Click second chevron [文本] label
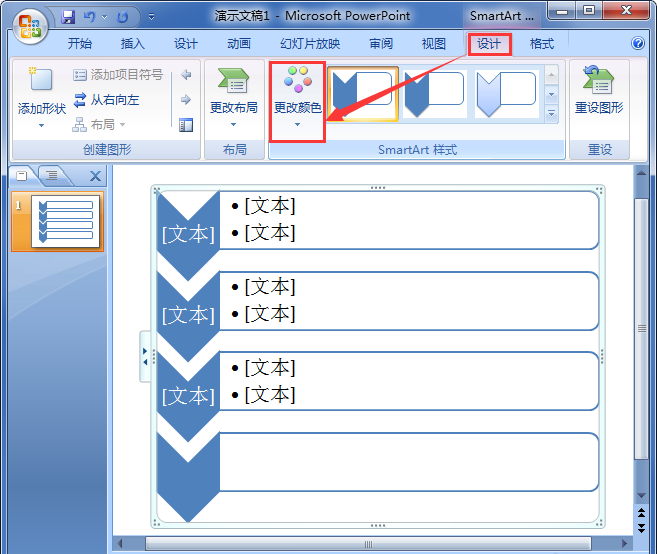Image resolution: width=657 pixels, height=554 pixels. (x=188, y=315)
